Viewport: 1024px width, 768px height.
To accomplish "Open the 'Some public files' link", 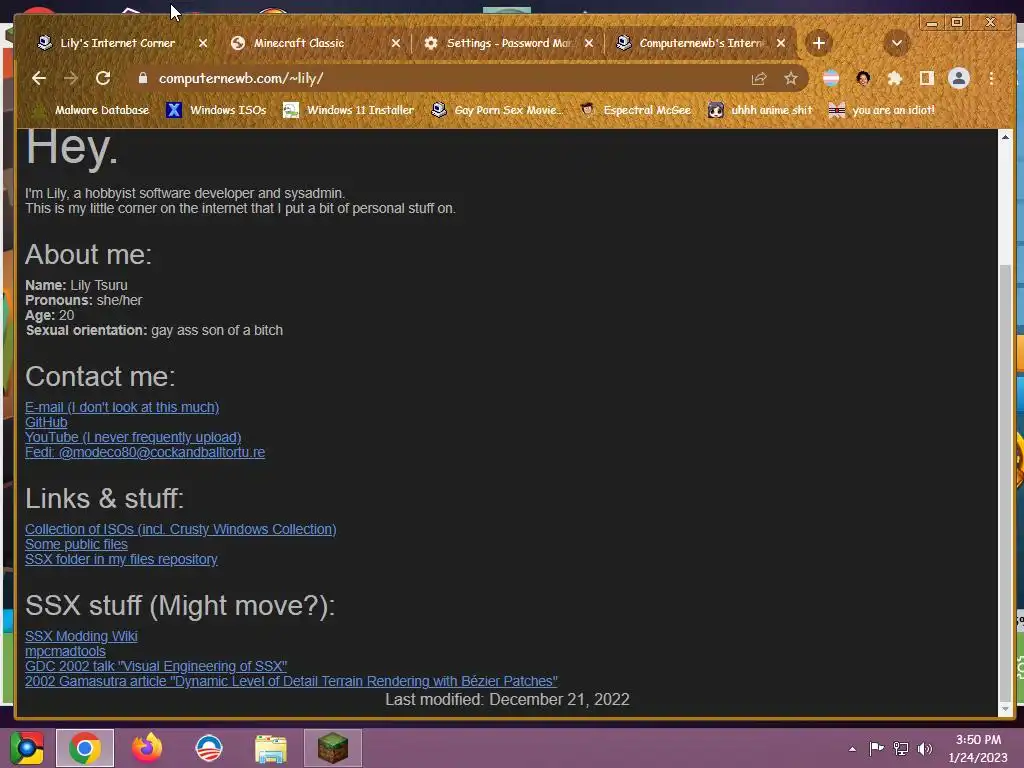I will click(76, 544).
